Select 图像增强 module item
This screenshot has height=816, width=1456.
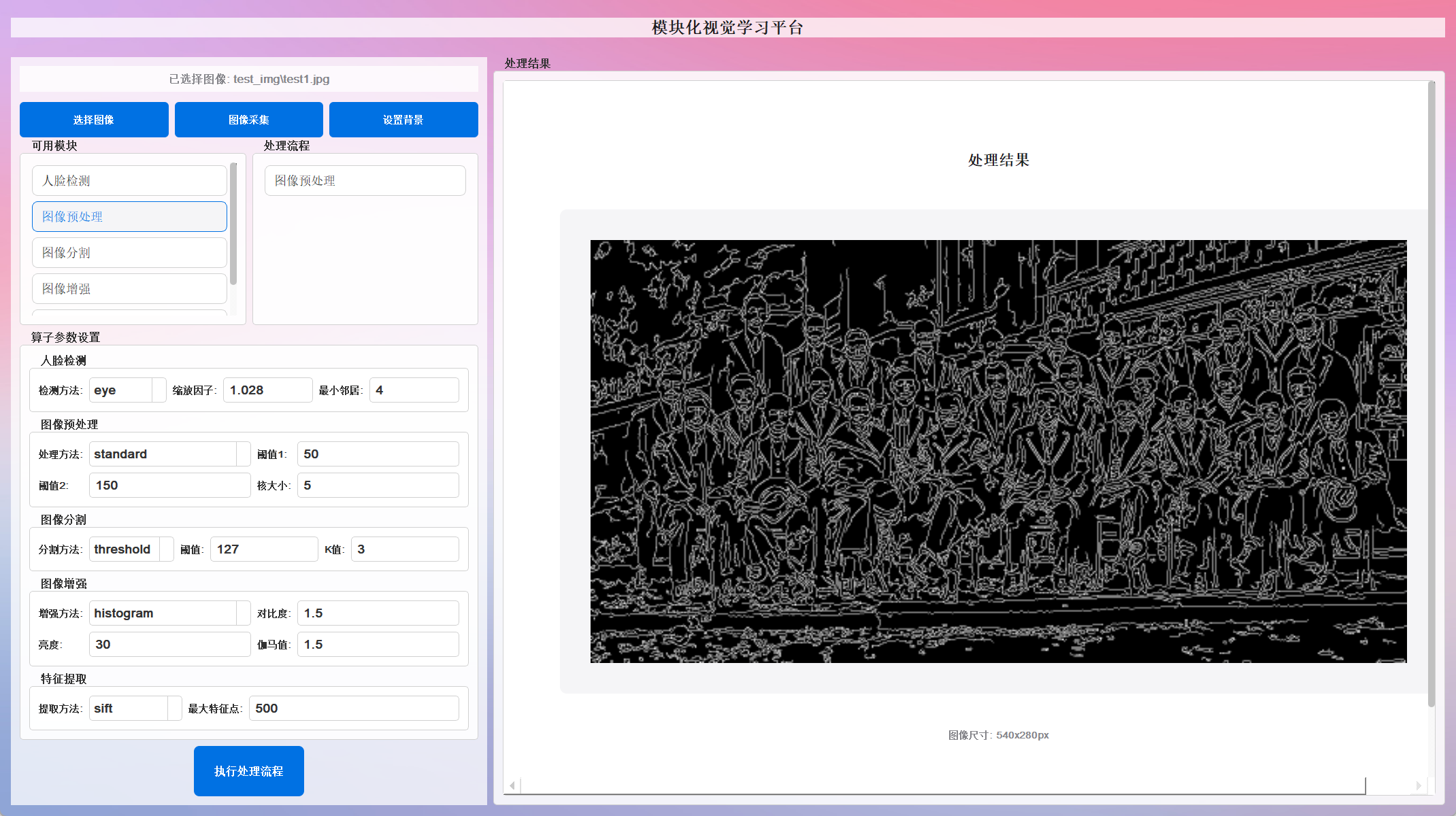[129, 288]
